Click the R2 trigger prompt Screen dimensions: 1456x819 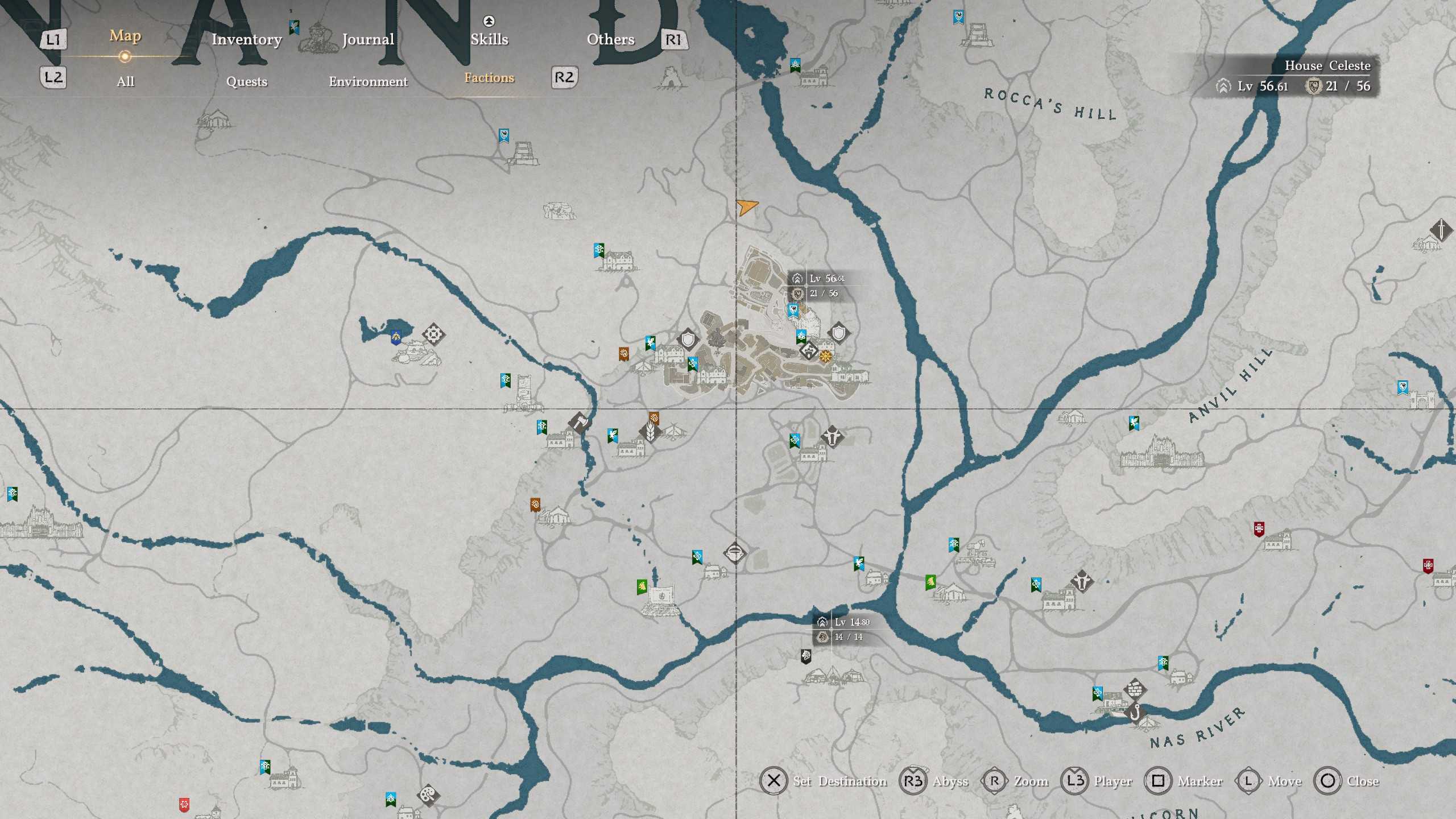pyautogui.click(x=564, y=77)
